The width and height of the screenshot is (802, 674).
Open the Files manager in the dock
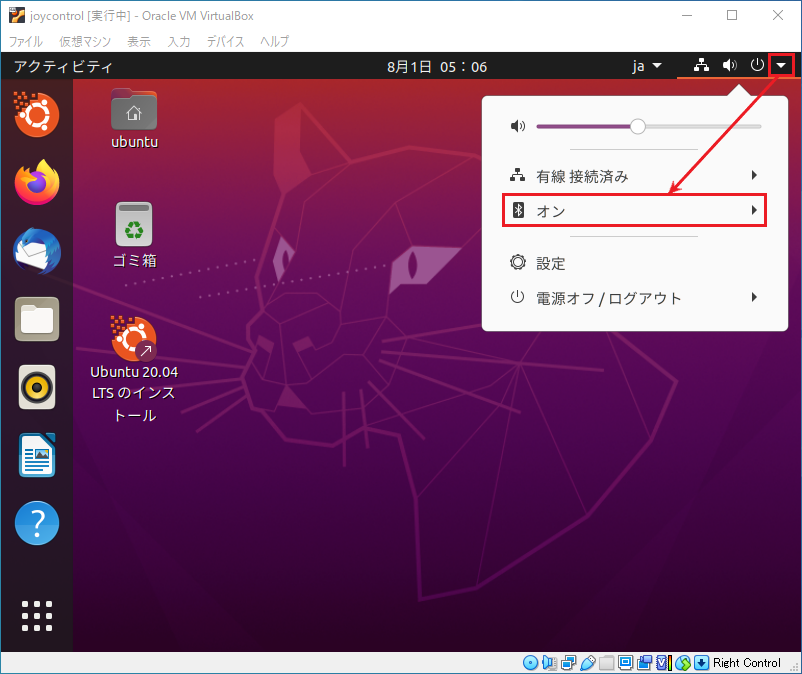click(37, 319)
